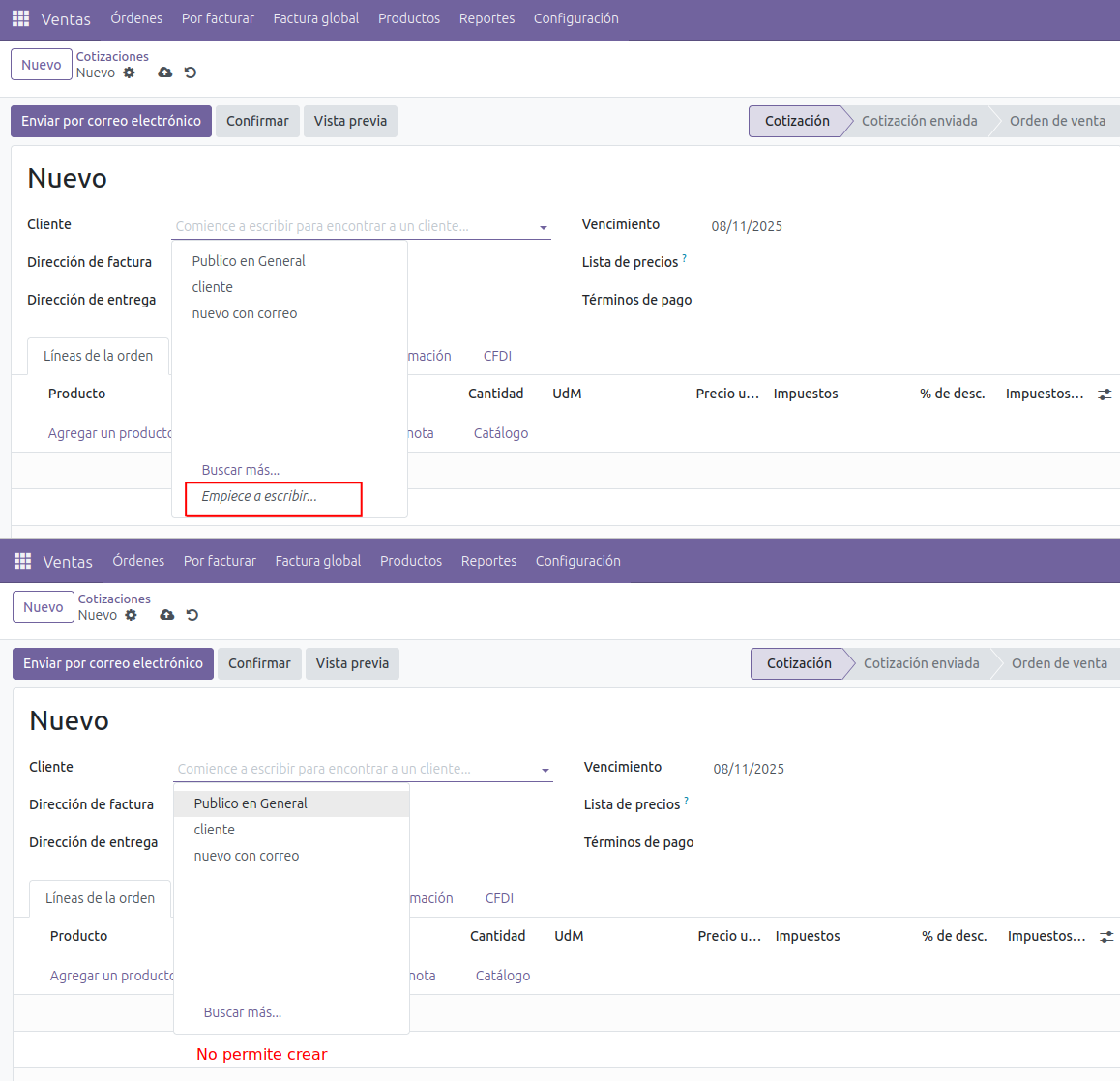Switch to the CFDI tab in the upper form
This screenshot has height=1081, width=1120.
tap(497, 356)
